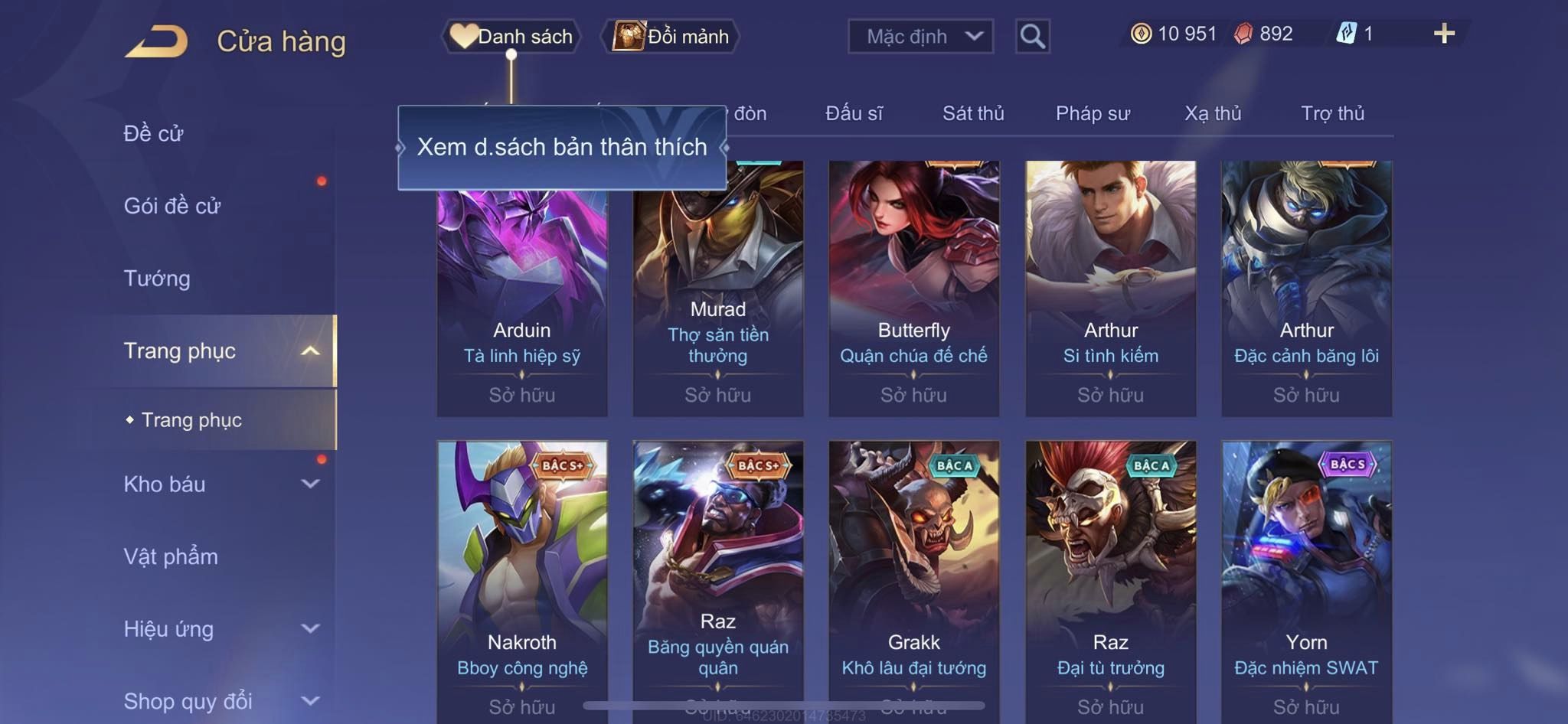
Task: Expand the Shop quy đổi section
Action: pyautogui.click(x=310, y=700)
